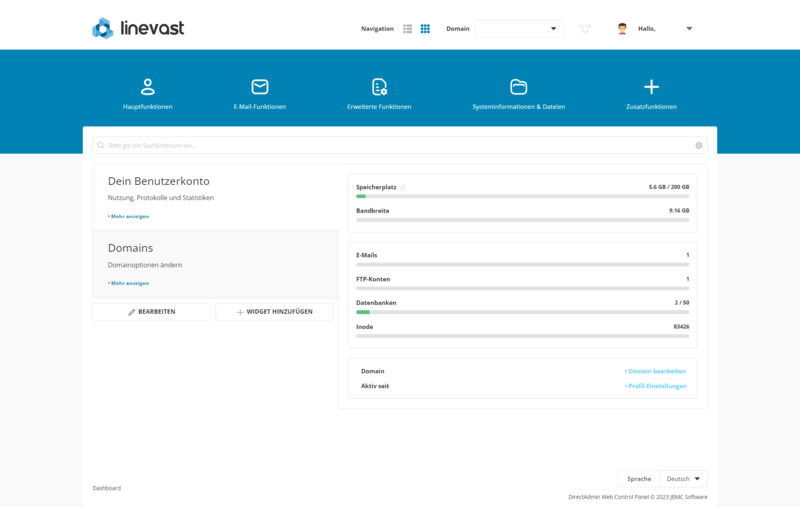Click the search settings gear icon

(x=698, y=145)
